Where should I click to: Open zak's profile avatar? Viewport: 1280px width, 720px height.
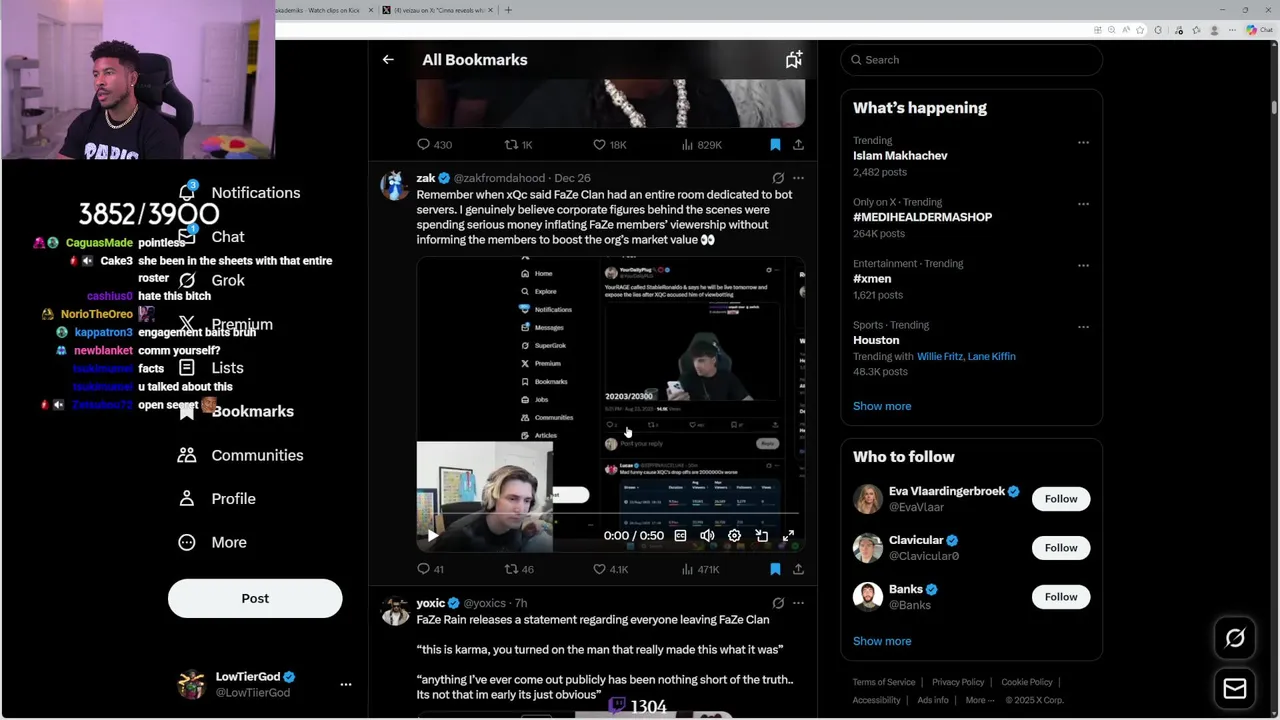[x=395, y=186]
